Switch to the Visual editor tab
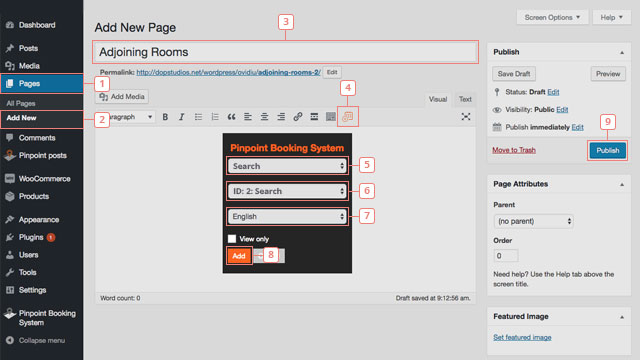The height and width of the screenshot is (360, 640). tap(438, 99)
